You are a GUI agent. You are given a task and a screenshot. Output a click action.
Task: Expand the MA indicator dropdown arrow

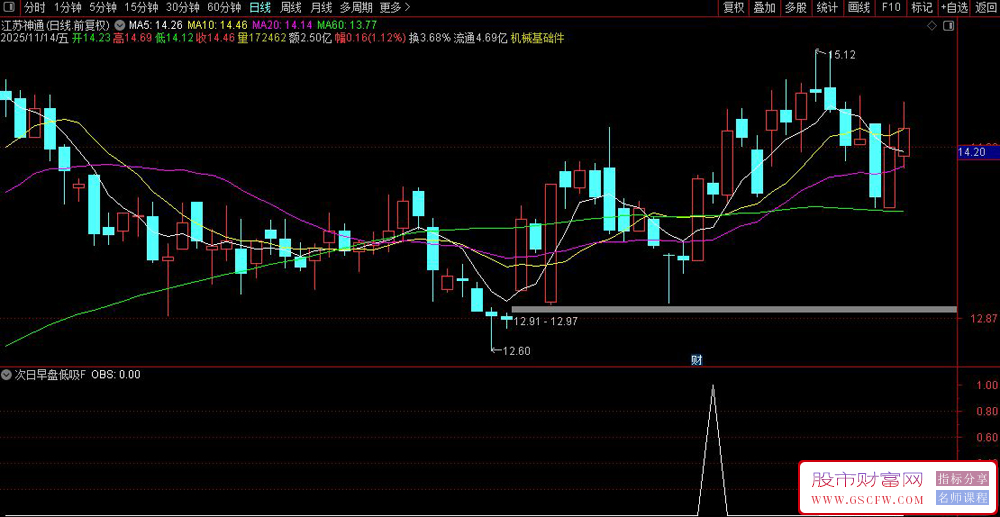[x=121, y=24]
